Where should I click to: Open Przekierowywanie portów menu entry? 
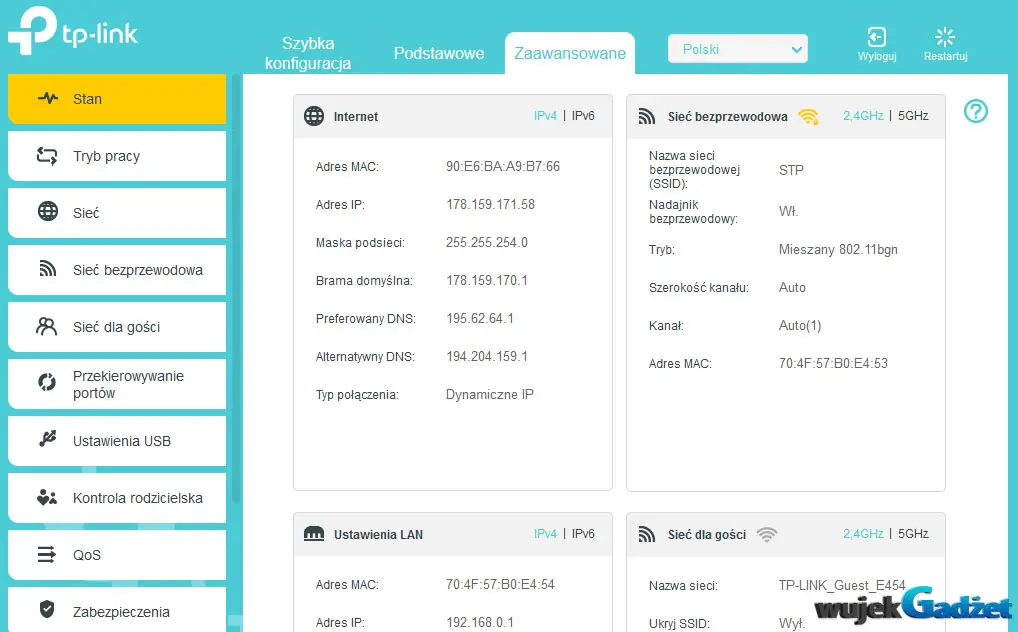tap(117, 385)
